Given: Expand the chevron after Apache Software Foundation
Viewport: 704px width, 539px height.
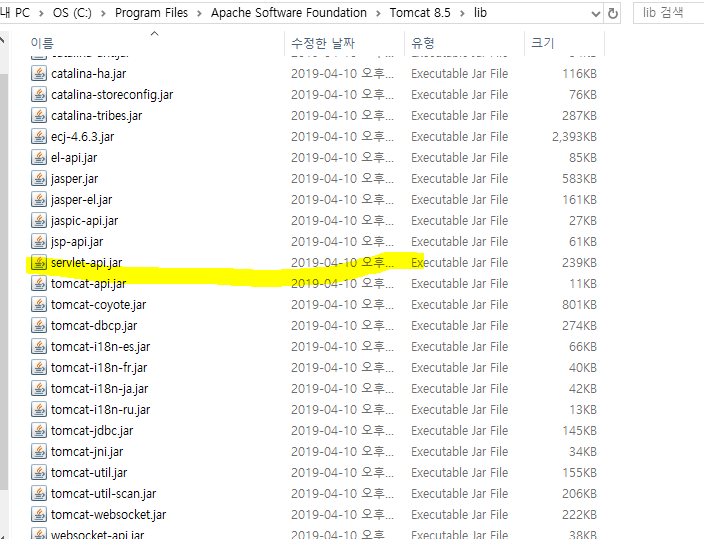Looking at the screenshot, I should [x=378, y=13].
